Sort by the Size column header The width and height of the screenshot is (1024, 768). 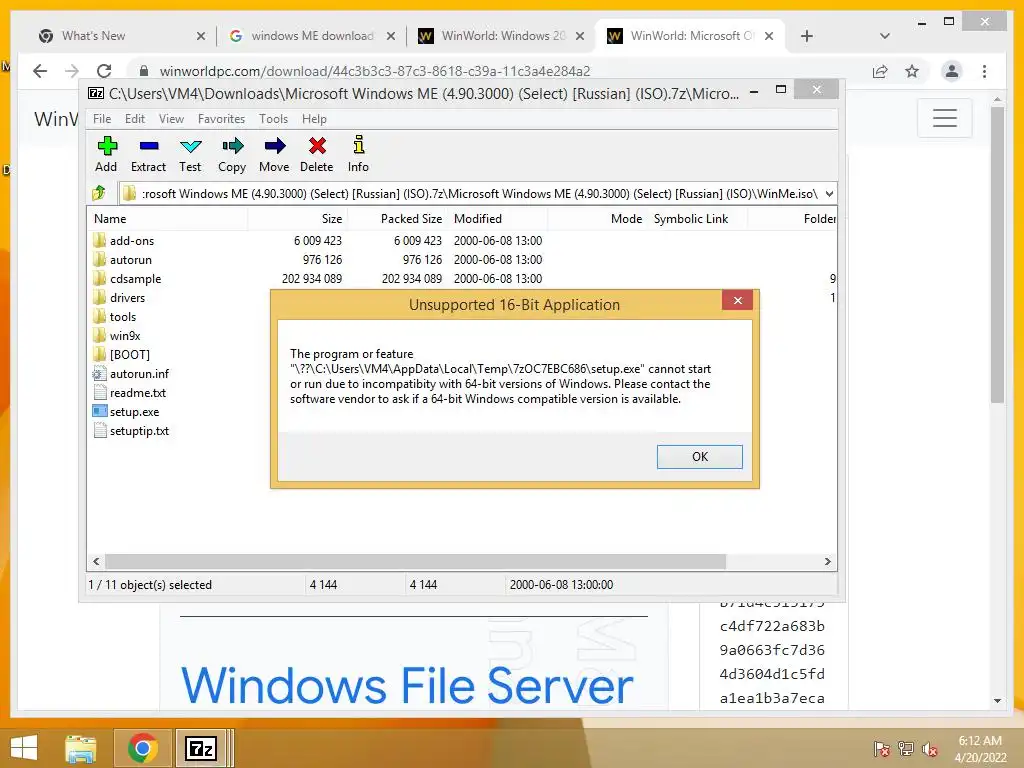click(x=298, y=219)
